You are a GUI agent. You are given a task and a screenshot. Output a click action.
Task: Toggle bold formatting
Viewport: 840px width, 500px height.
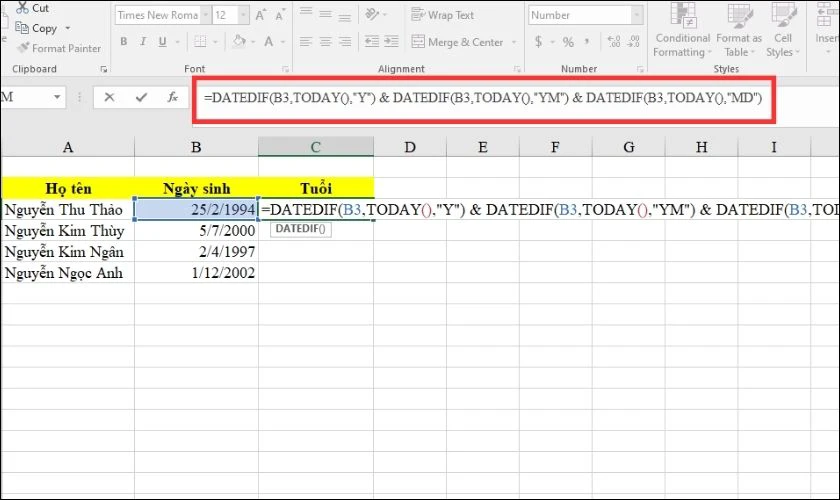124,41
